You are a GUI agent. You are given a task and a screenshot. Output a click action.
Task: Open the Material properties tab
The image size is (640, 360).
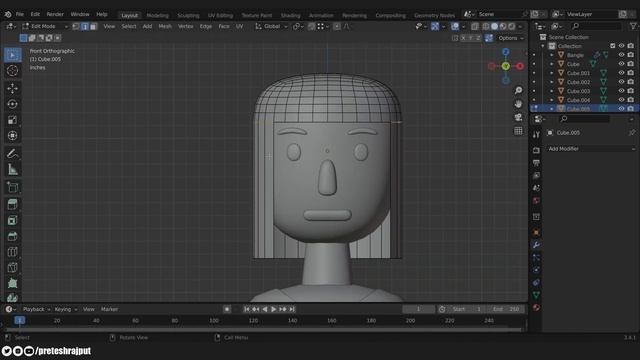tap(536, 308)
